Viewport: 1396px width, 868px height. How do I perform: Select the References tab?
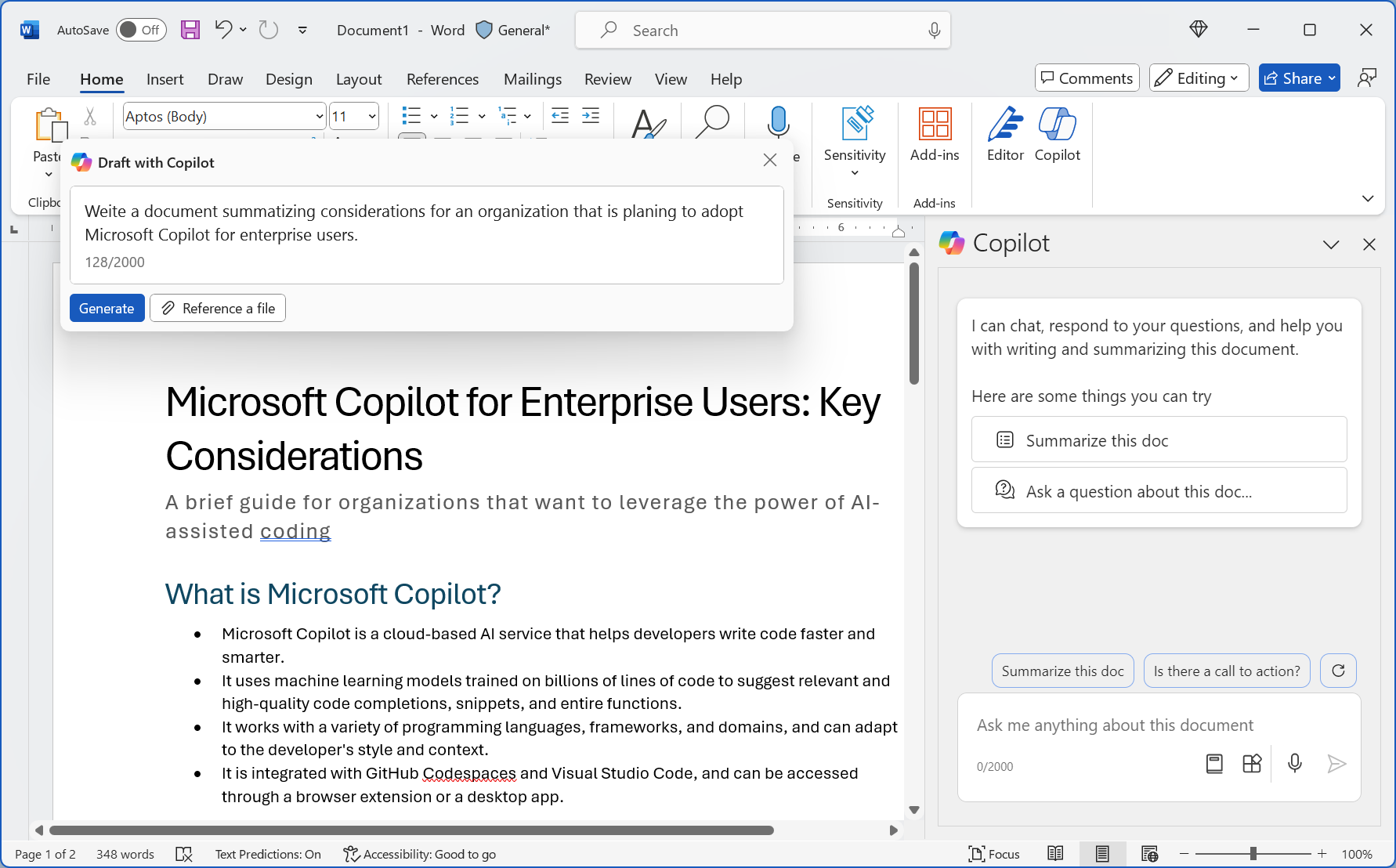tap(442, 79)
